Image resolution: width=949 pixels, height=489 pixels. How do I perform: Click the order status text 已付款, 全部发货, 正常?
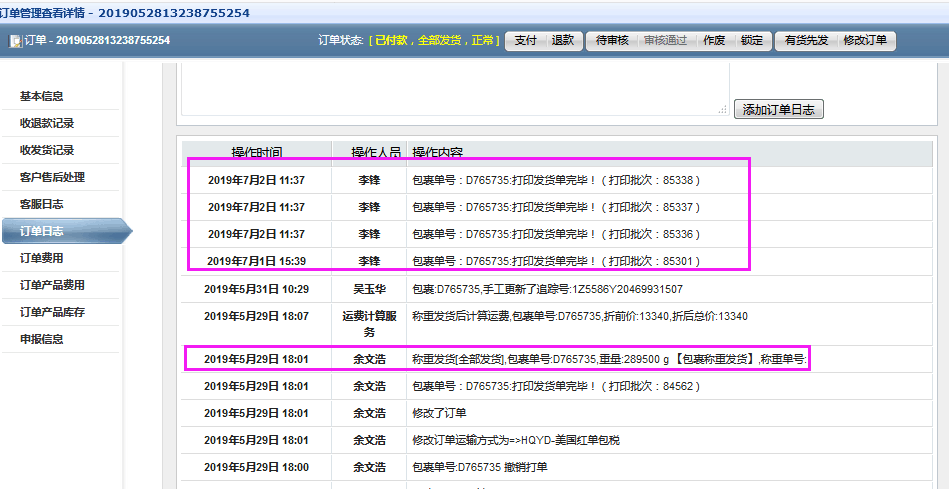tap(435, 41)
